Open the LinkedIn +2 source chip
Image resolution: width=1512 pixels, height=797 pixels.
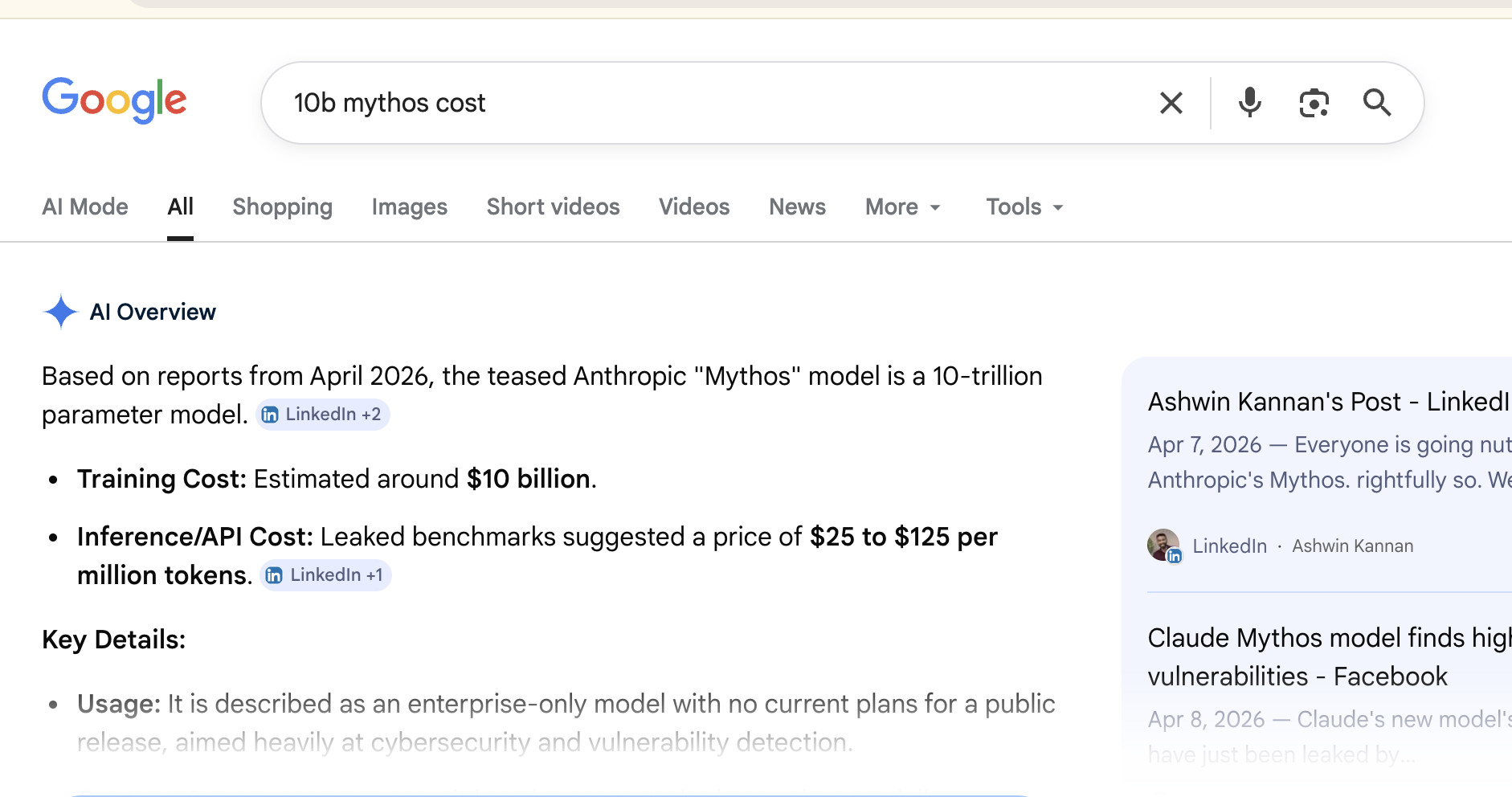(324, 415)
